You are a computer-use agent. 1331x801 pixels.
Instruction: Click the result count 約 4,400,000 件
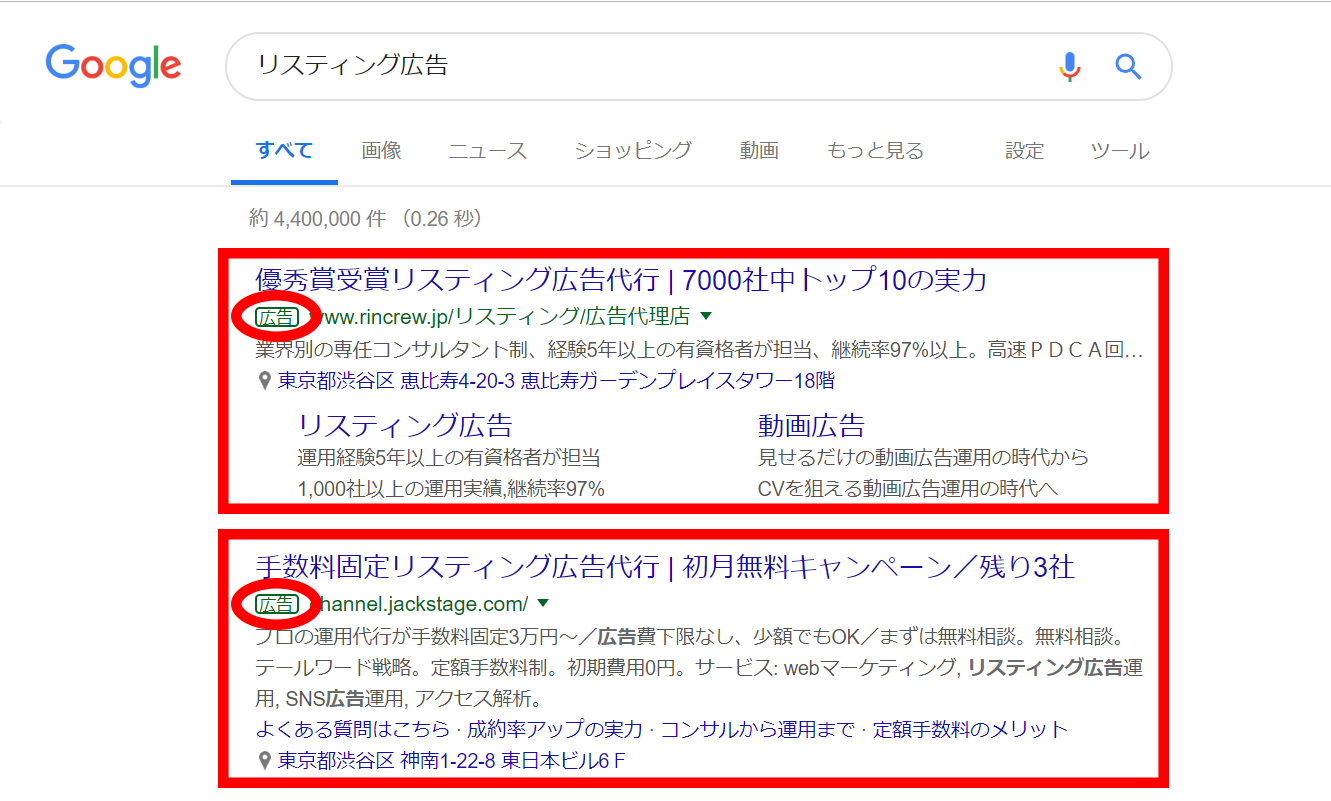(x=318, y=218)
